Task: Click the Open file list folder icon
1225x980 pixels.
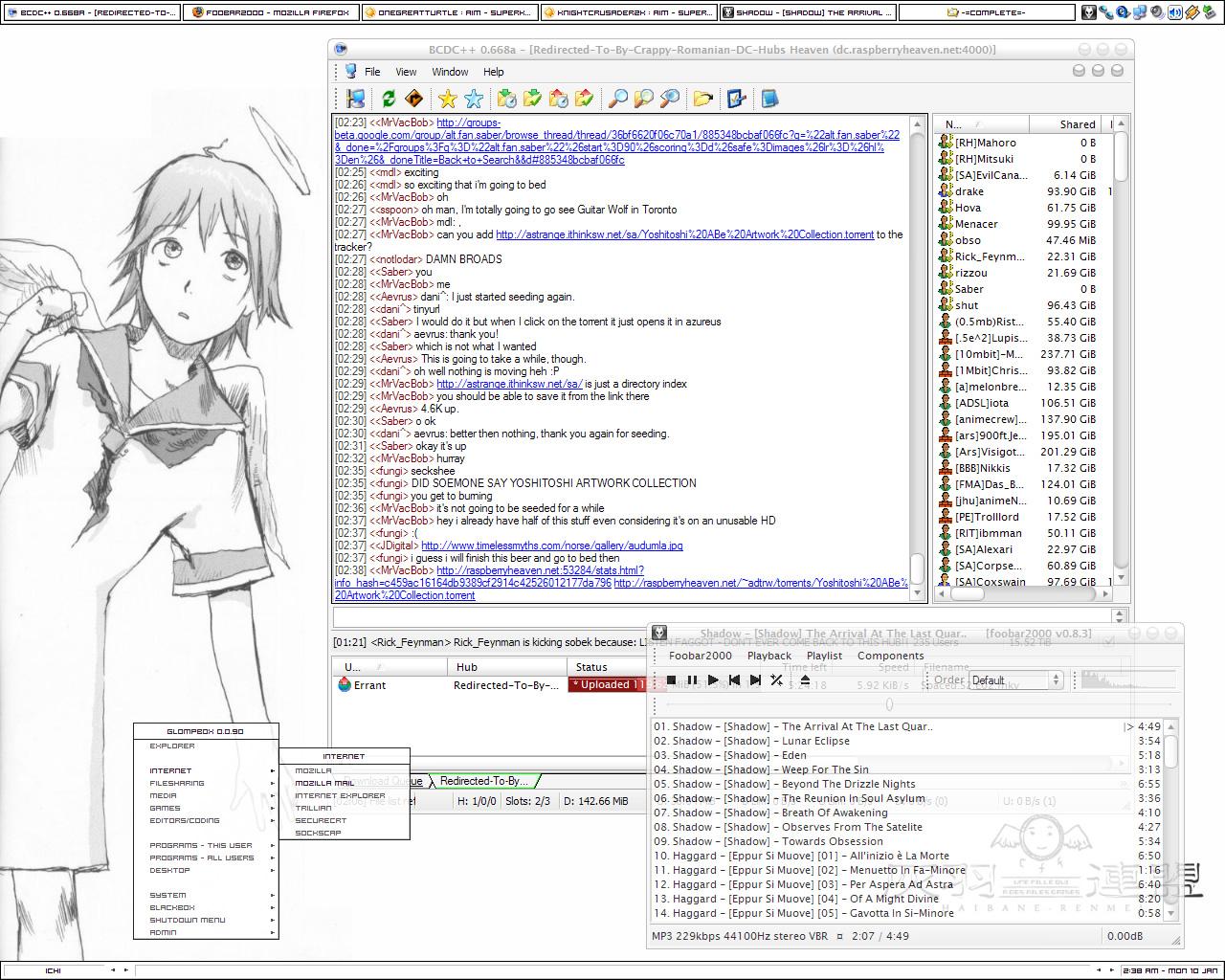Action: point(703,98)
